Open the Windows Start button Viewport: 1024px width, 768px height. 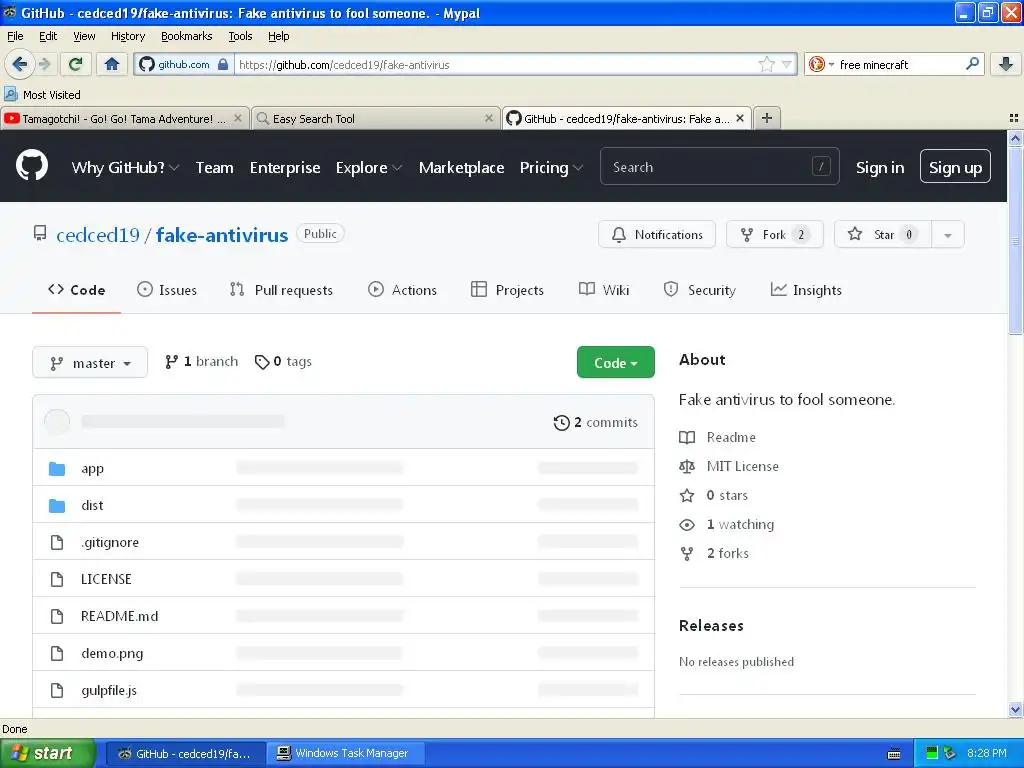[x=47, y=753]
